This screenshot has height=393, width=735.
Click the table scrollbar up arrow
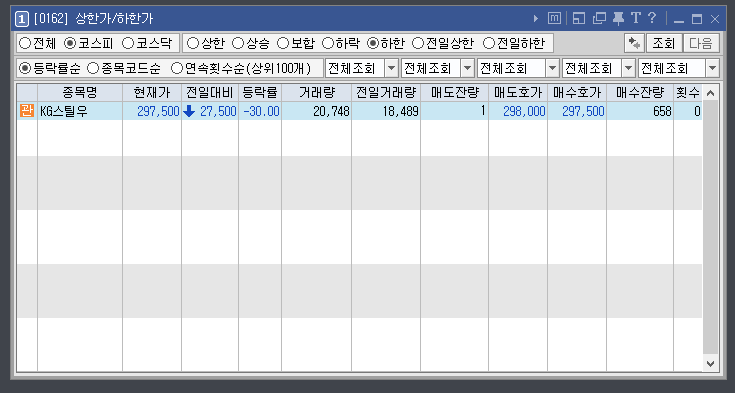tap(710, 93)
